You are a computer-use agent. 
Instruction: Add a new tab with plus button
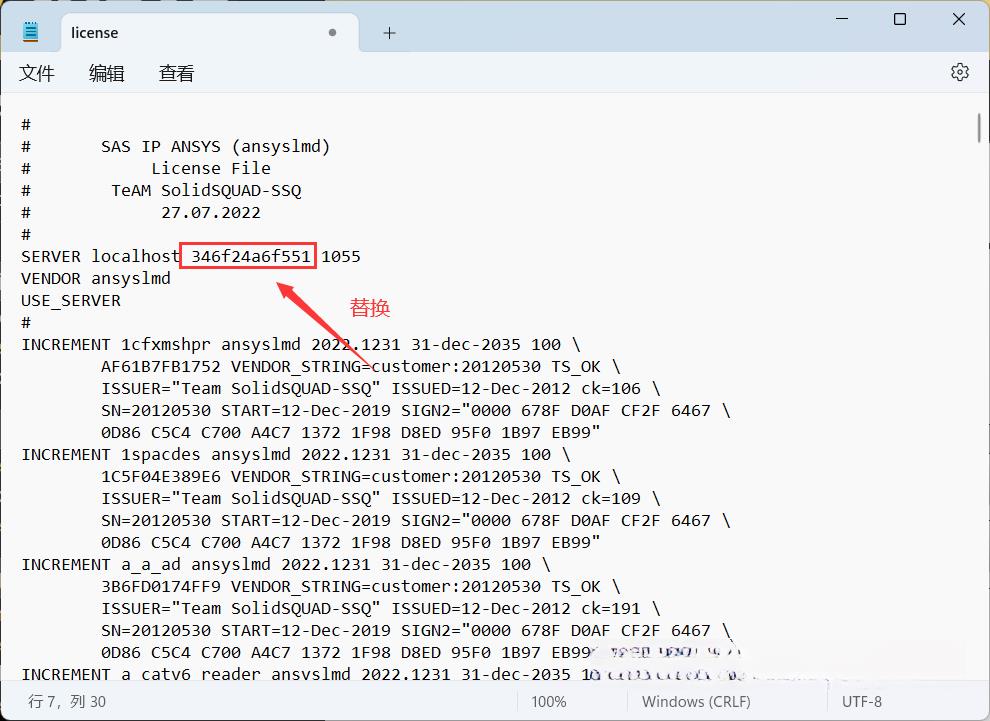click(390, 33)
